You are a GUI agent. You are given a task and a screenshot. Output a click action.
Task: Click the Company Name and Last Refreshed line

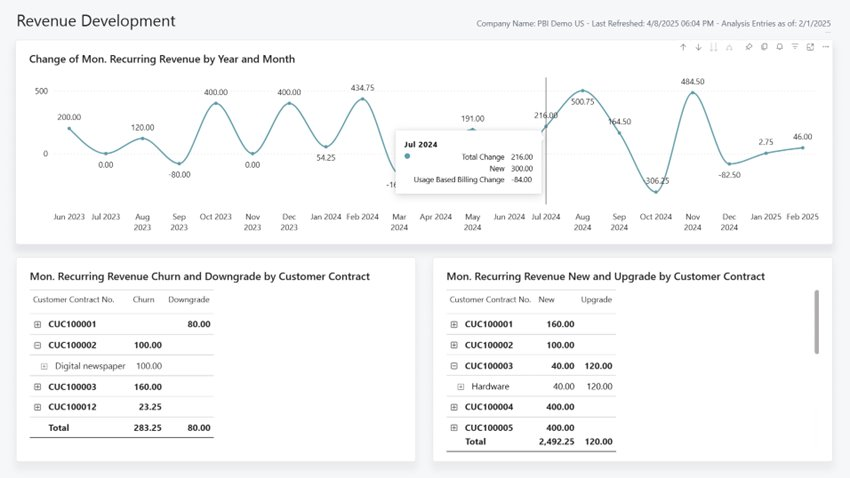tap(653, 24)
